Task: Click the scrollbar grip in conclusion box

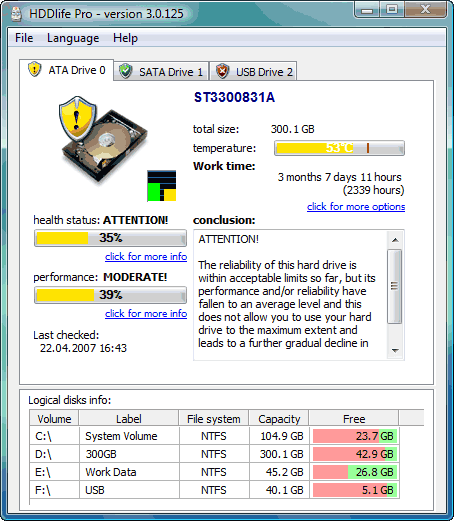Action: 395,286
